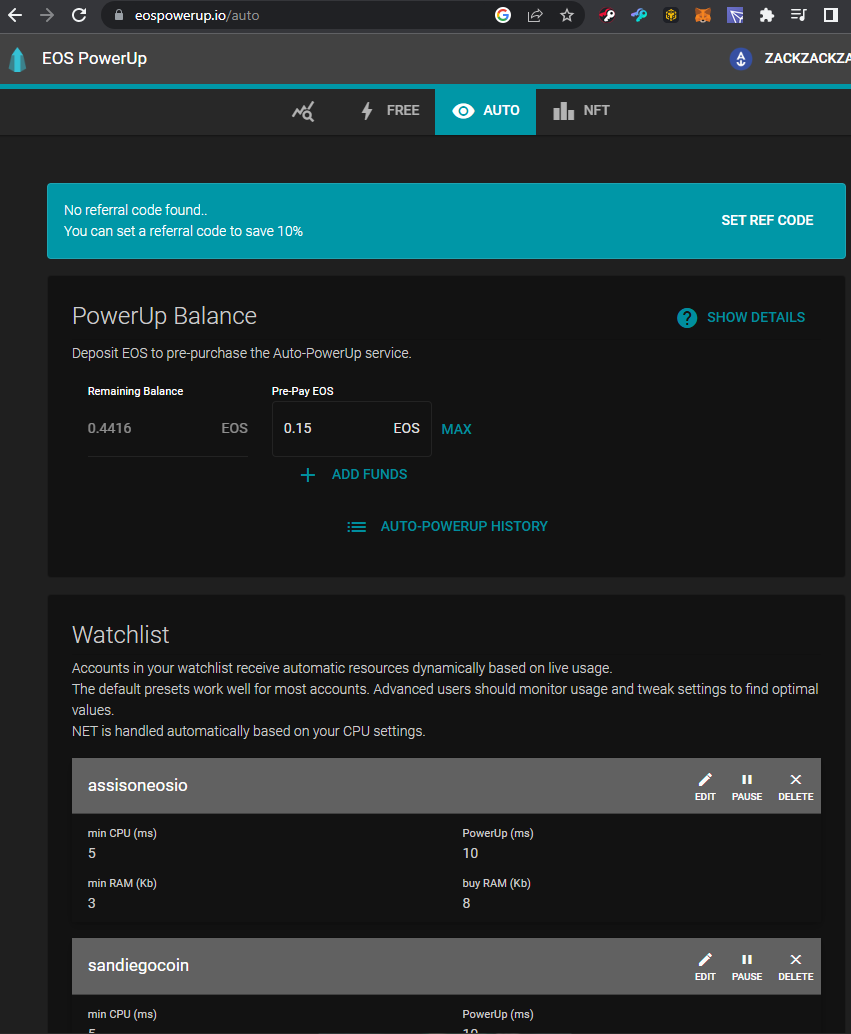Click the 'PowerUp Balance' heading
Image resolution: width=851 pixels, height=1034 pixels.
[164, 316]
